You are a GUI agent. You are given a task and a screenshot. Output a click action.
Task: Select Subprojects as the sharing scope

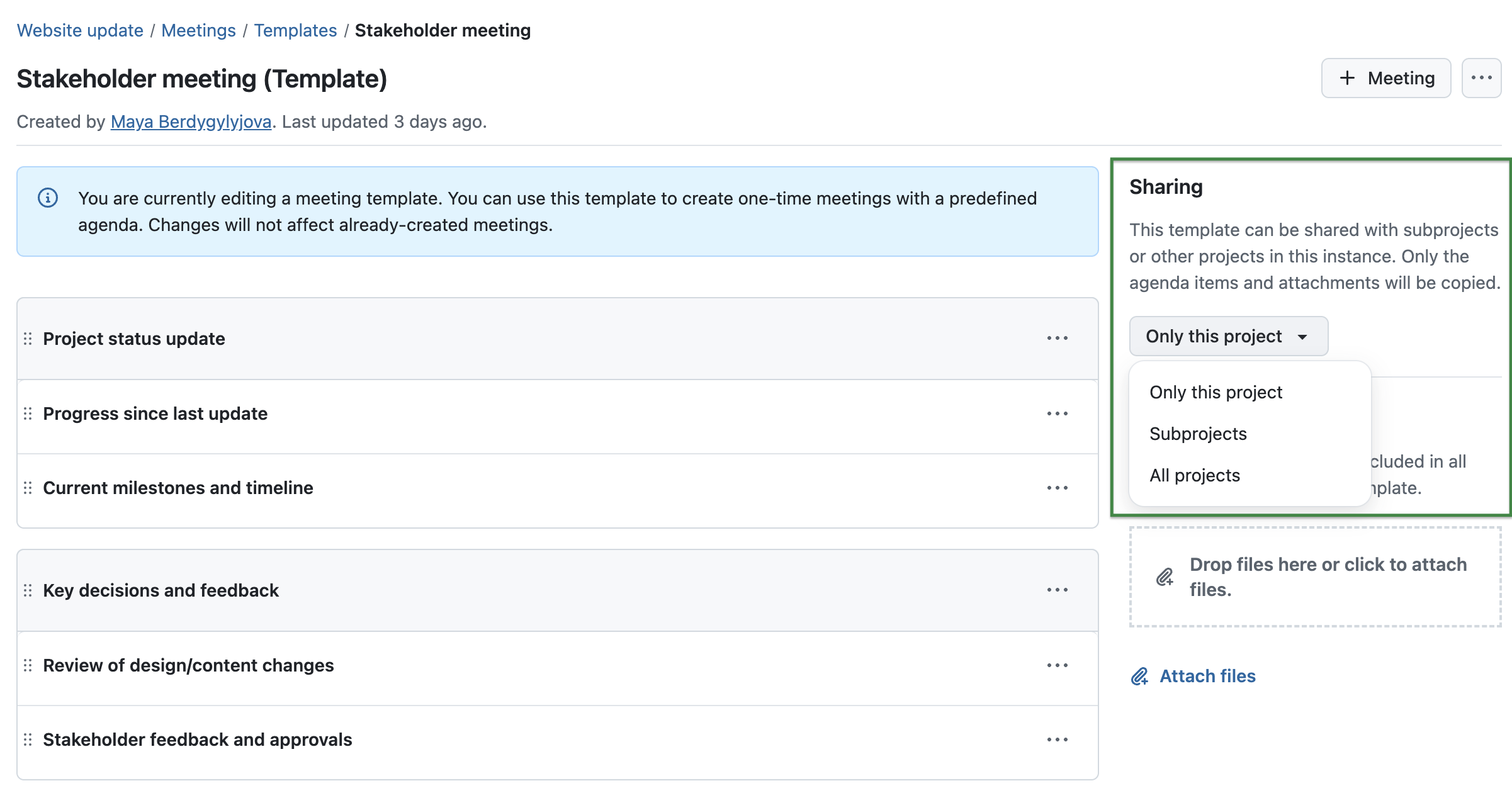tap(1197, 433)
